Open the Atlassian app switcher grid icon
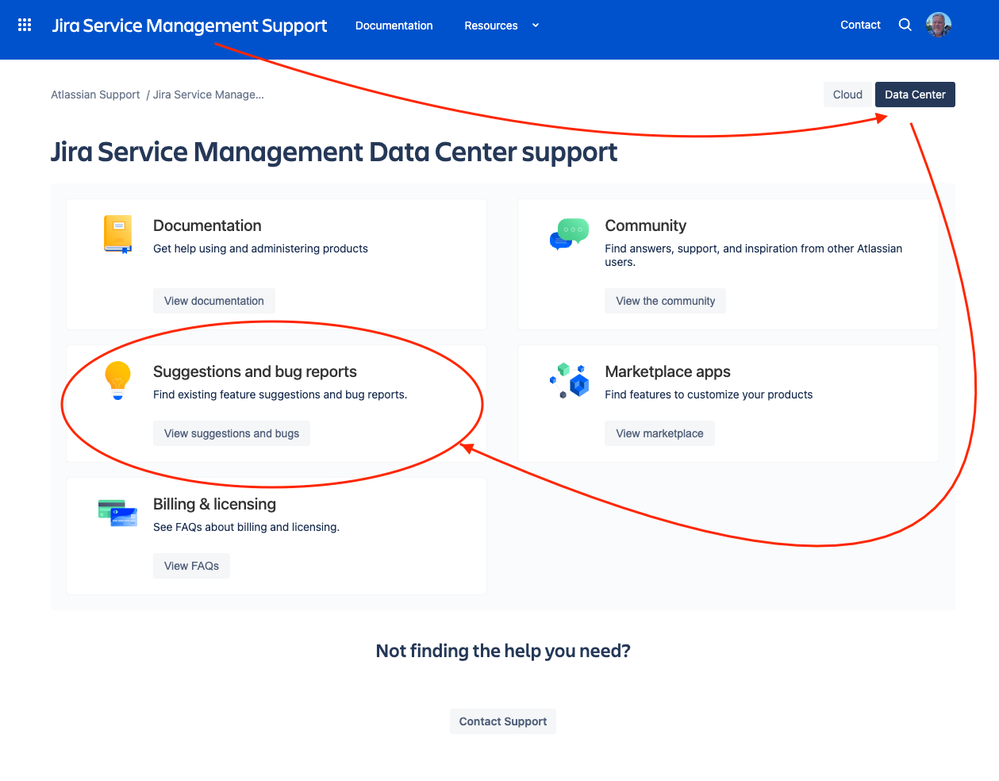 24,25
